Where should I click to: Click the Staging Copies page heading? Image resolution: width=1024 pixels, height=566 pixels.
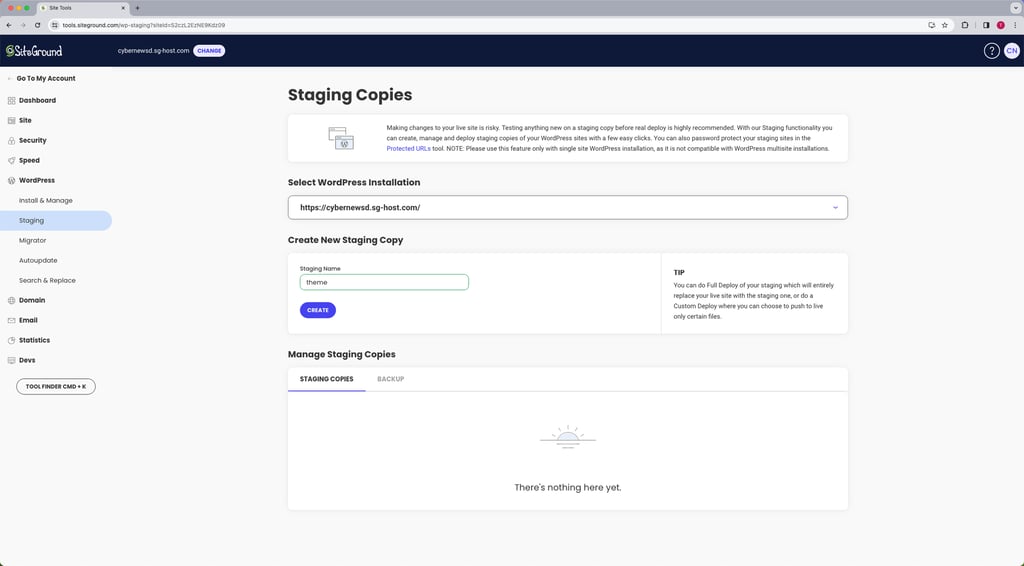coord(350,95)
